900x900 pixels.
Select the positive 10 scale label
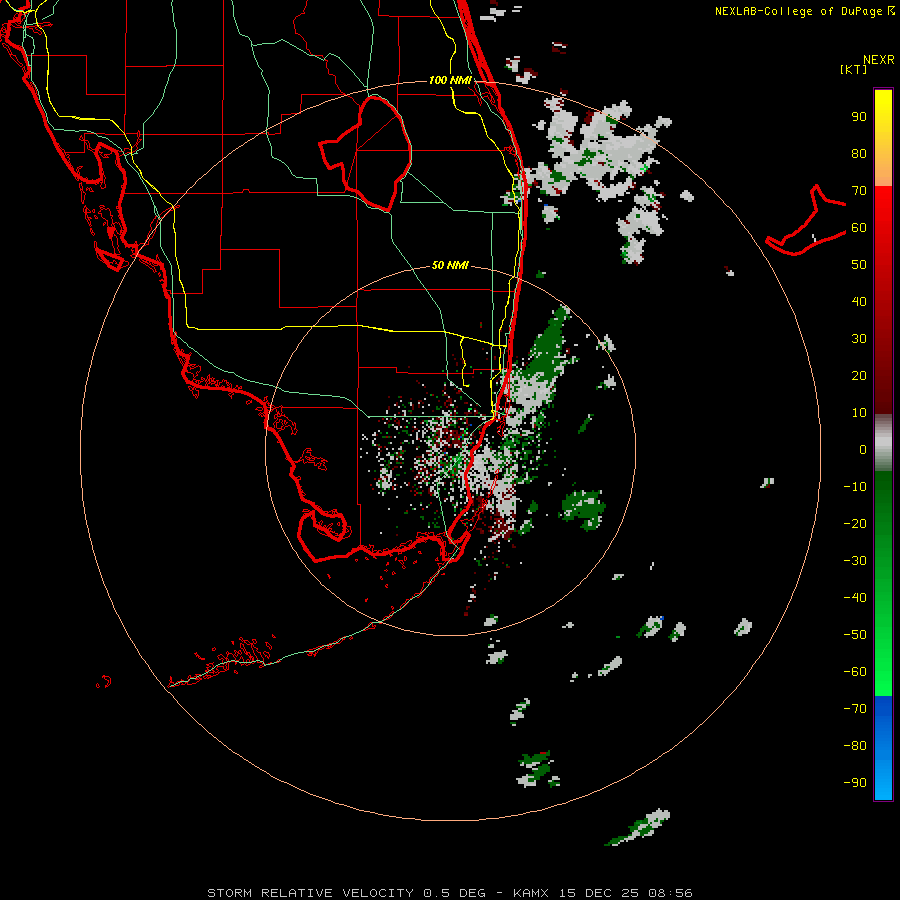[859, 413]
